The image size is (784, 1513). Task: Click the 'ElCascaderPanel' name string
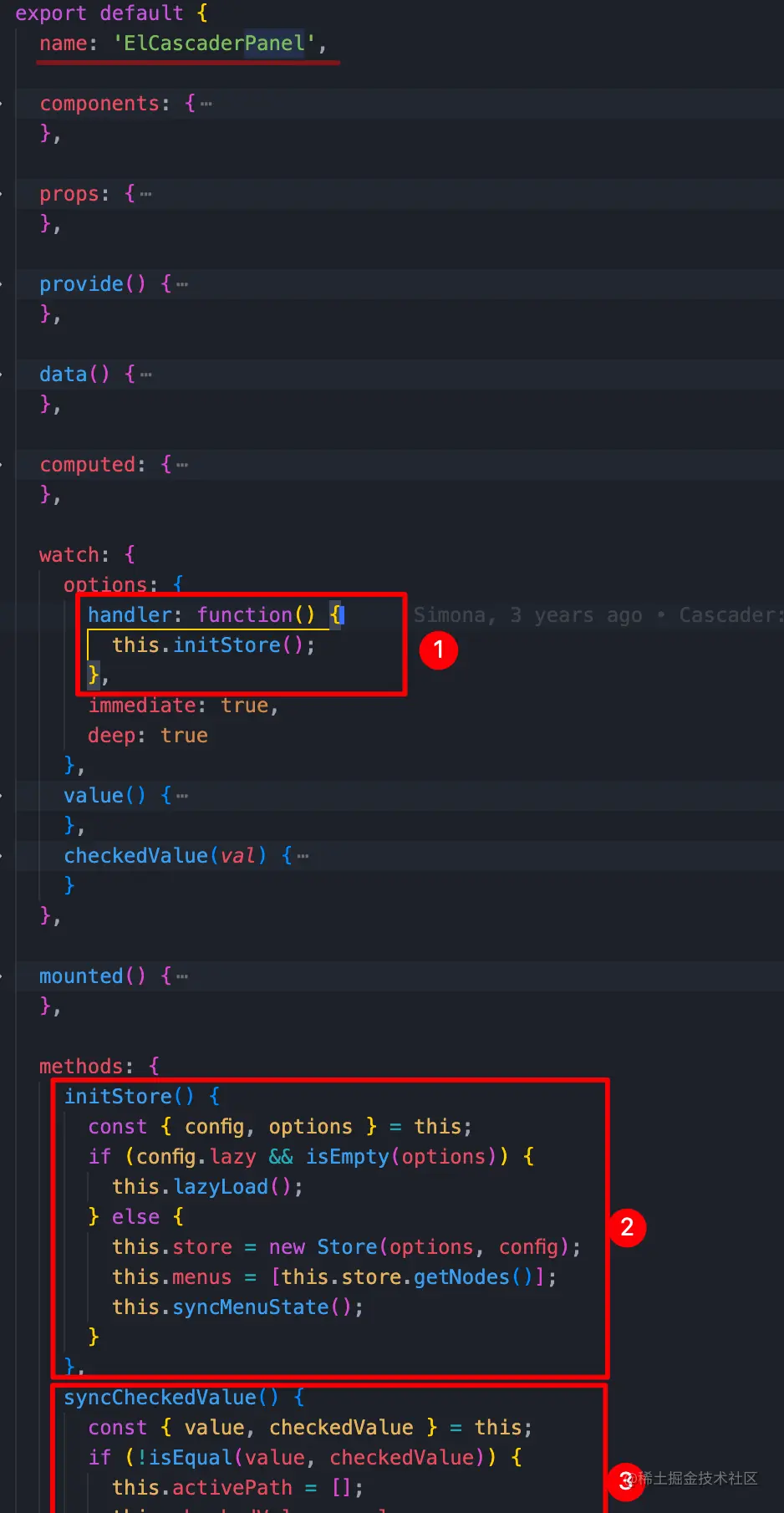point(214,43)
